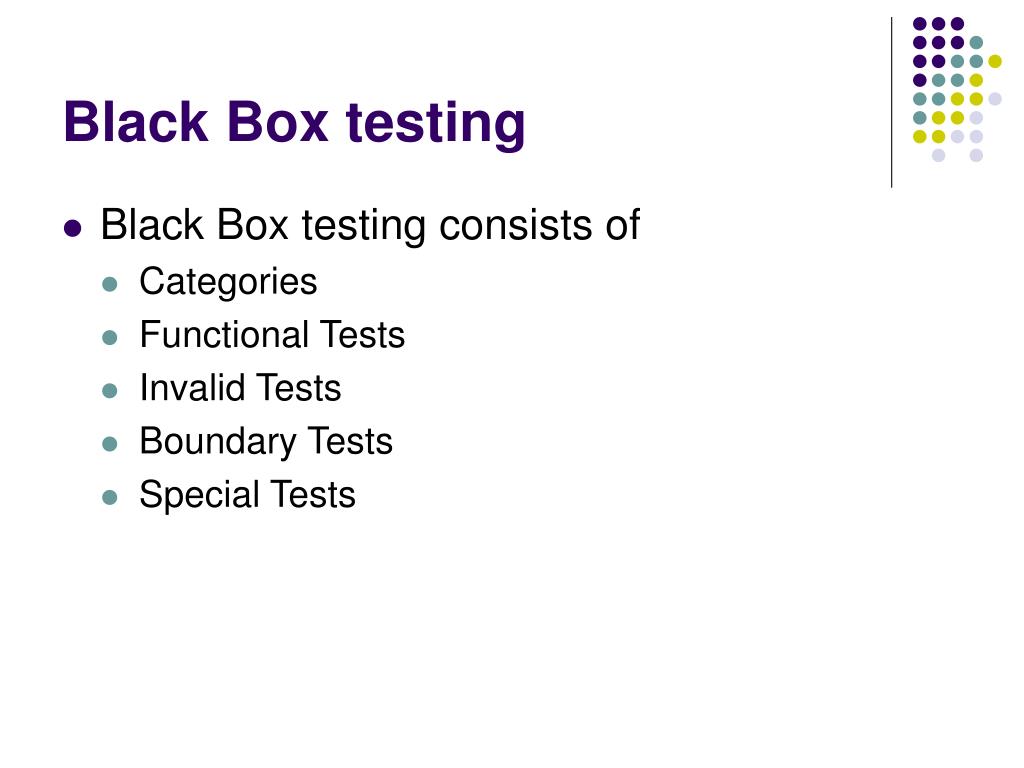
Task: Click the word Black in the title
Action: [136, 121]
